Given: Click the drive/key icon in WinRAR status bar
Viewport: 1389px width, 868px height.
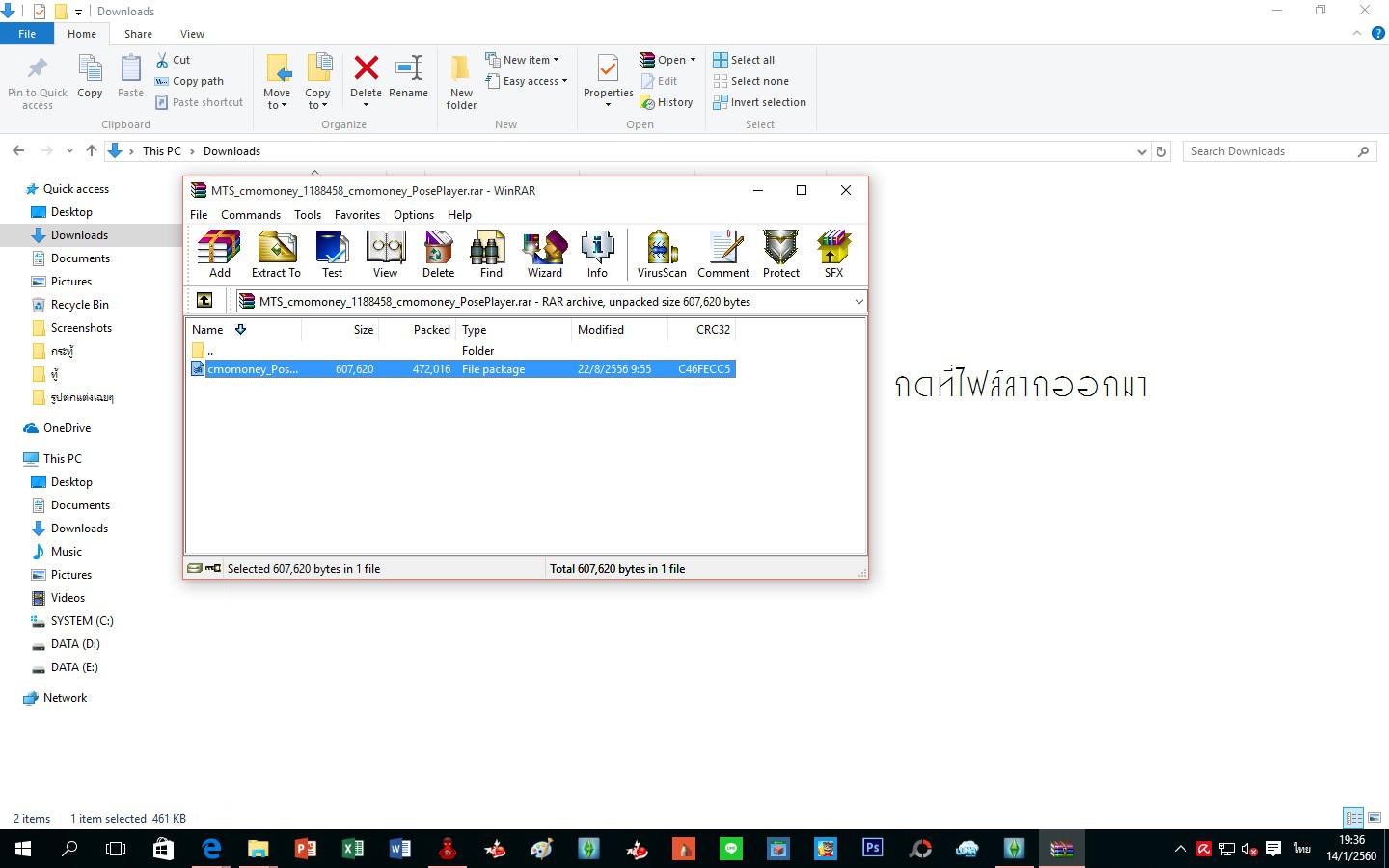Looking at the screenshot, I should [x=204, y=568].
